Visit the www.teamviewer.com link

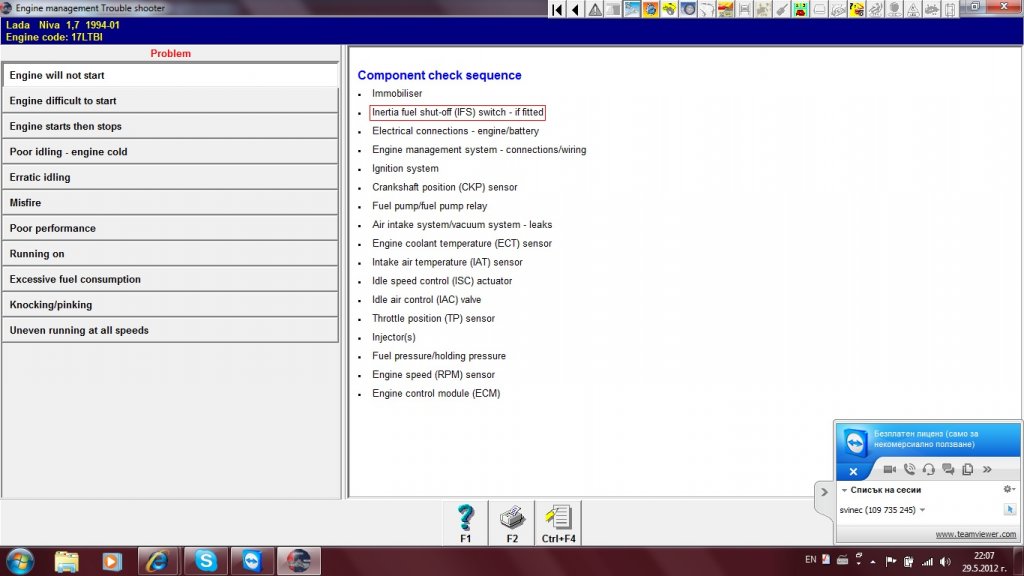point(976,534)
